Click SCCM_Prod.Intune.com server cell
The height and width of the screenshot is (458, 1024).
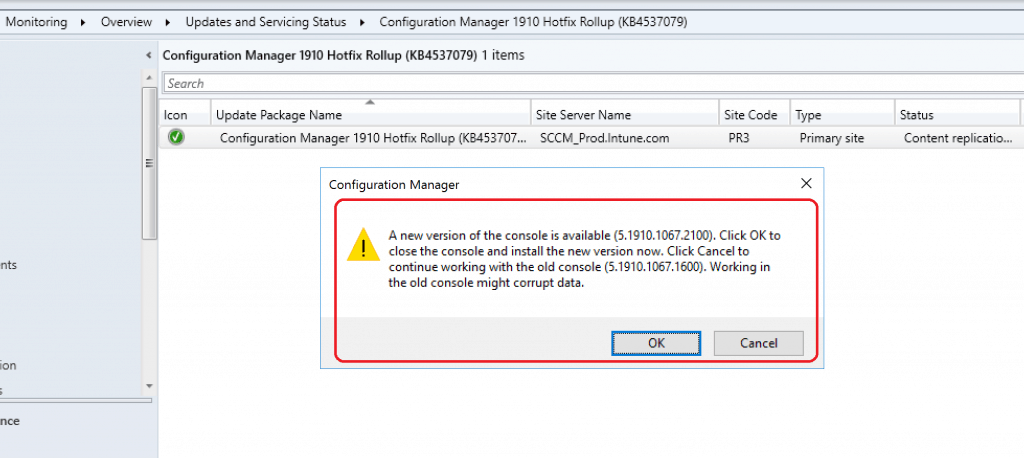pyautogui.click(x=605, y=138)
